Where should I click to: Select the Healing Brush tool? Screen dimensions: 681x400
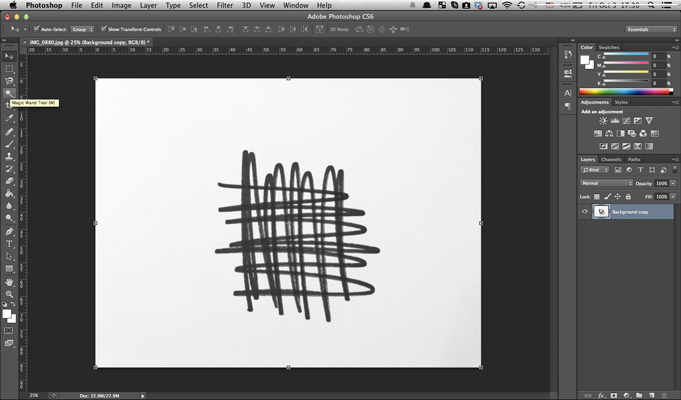coord(9,132)
